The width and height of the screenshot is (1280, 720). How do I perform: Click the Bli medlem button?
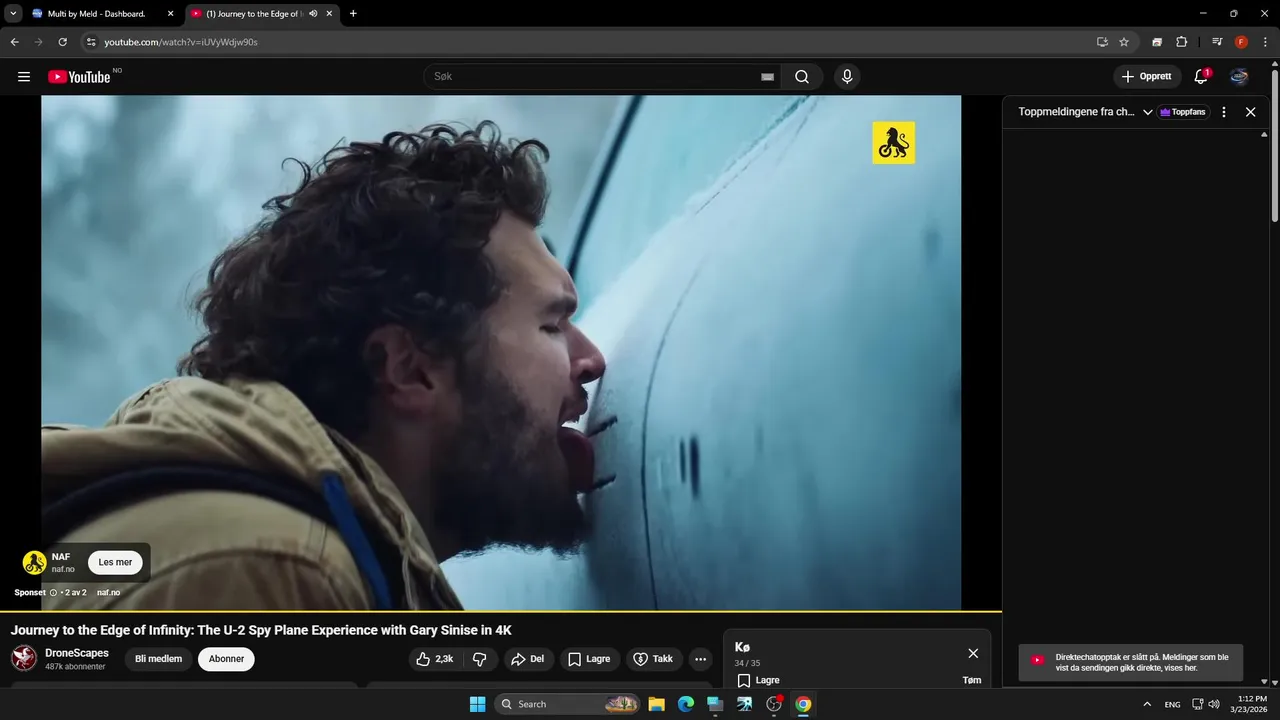click(158, 659)
